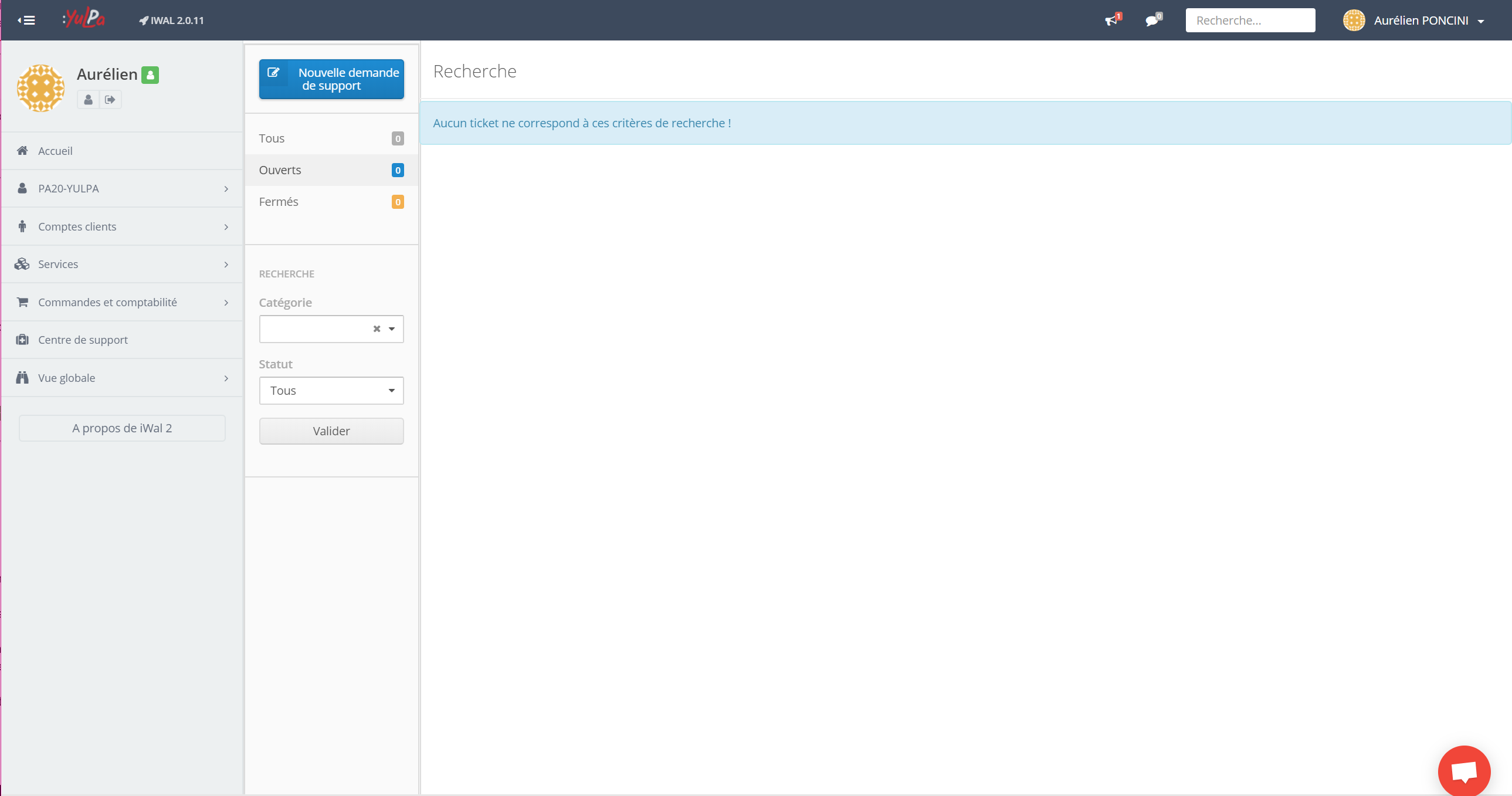The image size is (1512, 796).
Task: Clear the Catégorie selection with the X
Action: click(377, 328)
